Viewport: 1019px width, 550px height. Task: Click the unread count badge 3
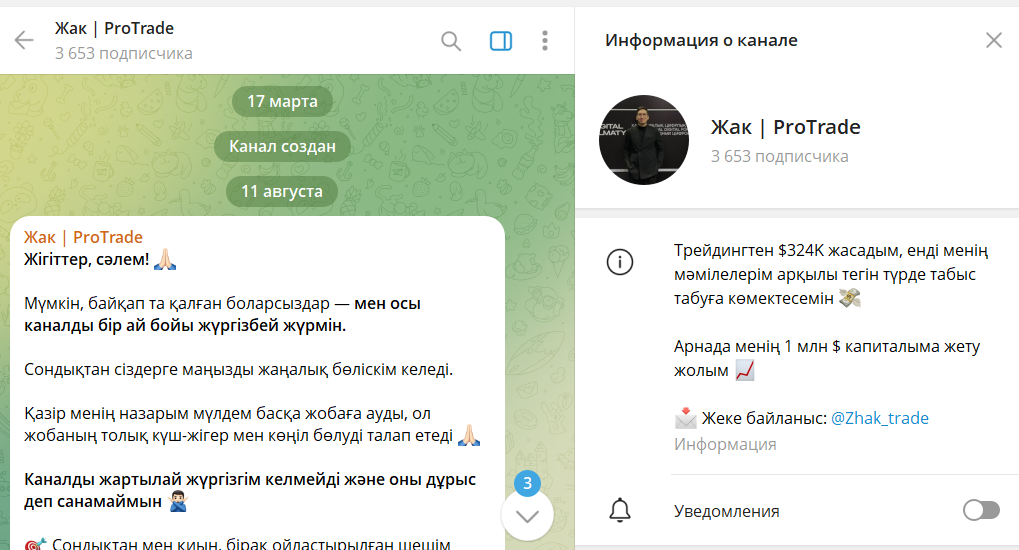tap(527, 483)
